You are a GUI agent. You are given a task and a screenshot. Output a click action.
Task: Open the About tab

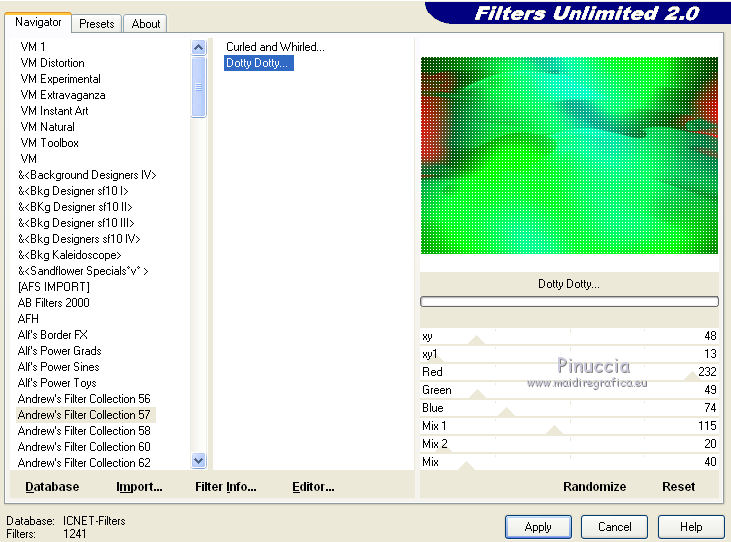pyautogui.click(x=145, y=23)
